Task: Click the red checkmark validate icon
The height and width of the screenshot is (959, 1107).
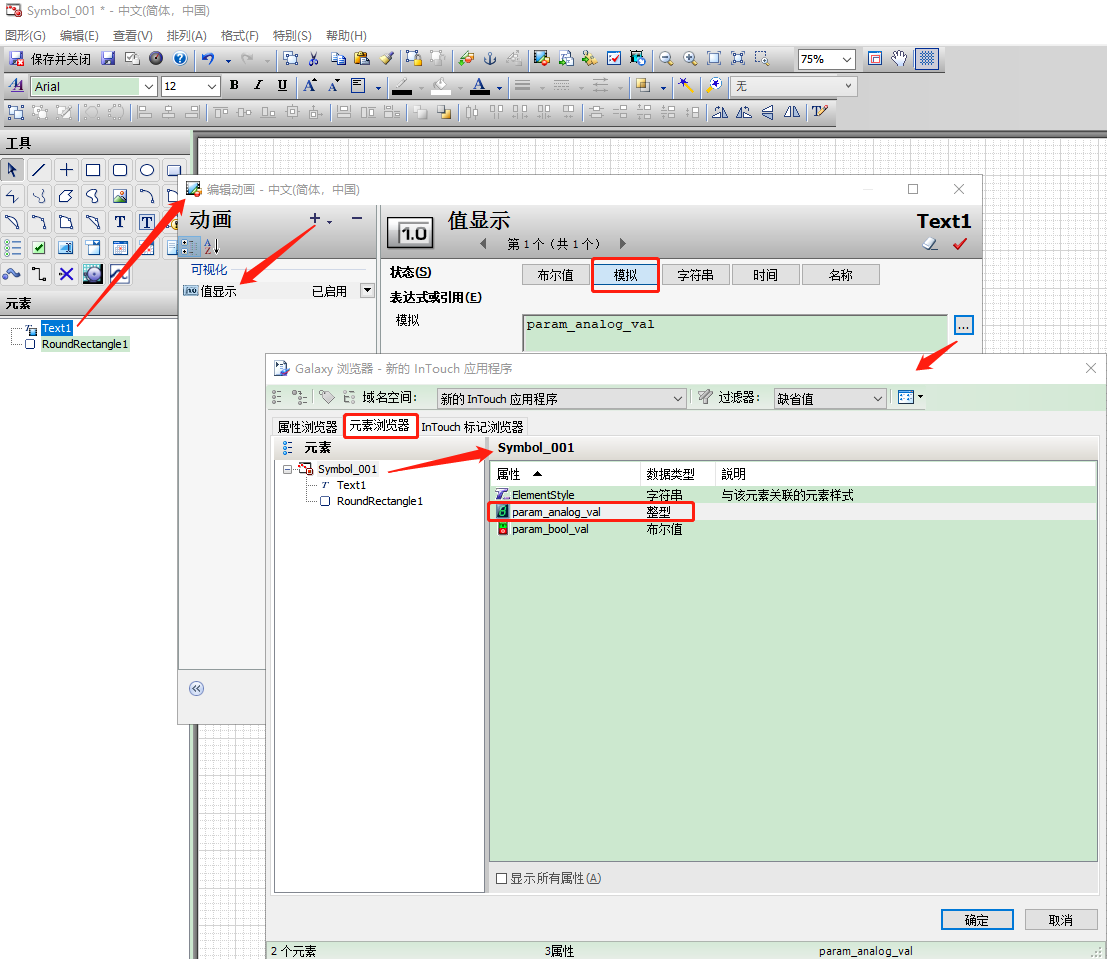Action: 959,244
